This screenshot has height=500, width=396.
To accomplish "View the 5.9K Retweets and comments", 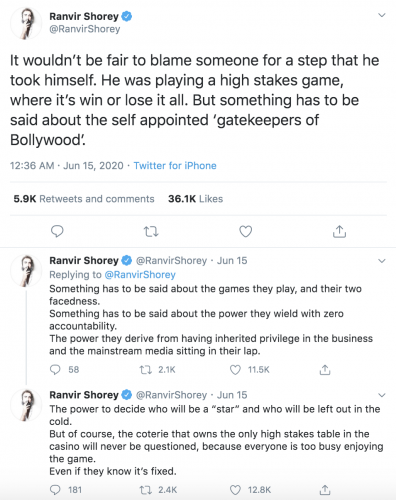I will pos(84,199).
